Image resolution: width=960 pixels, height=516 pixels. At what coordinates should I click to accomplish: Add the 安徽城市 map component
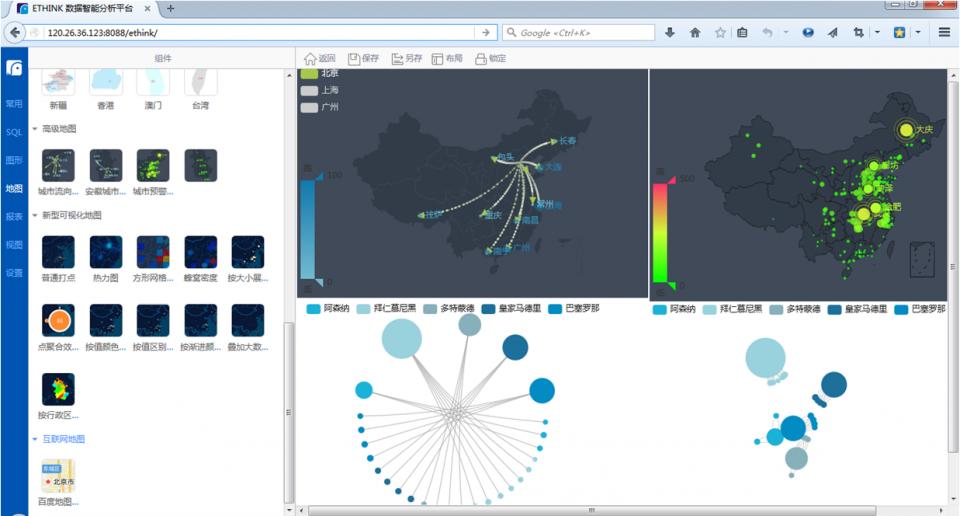[x=106, y=165]
